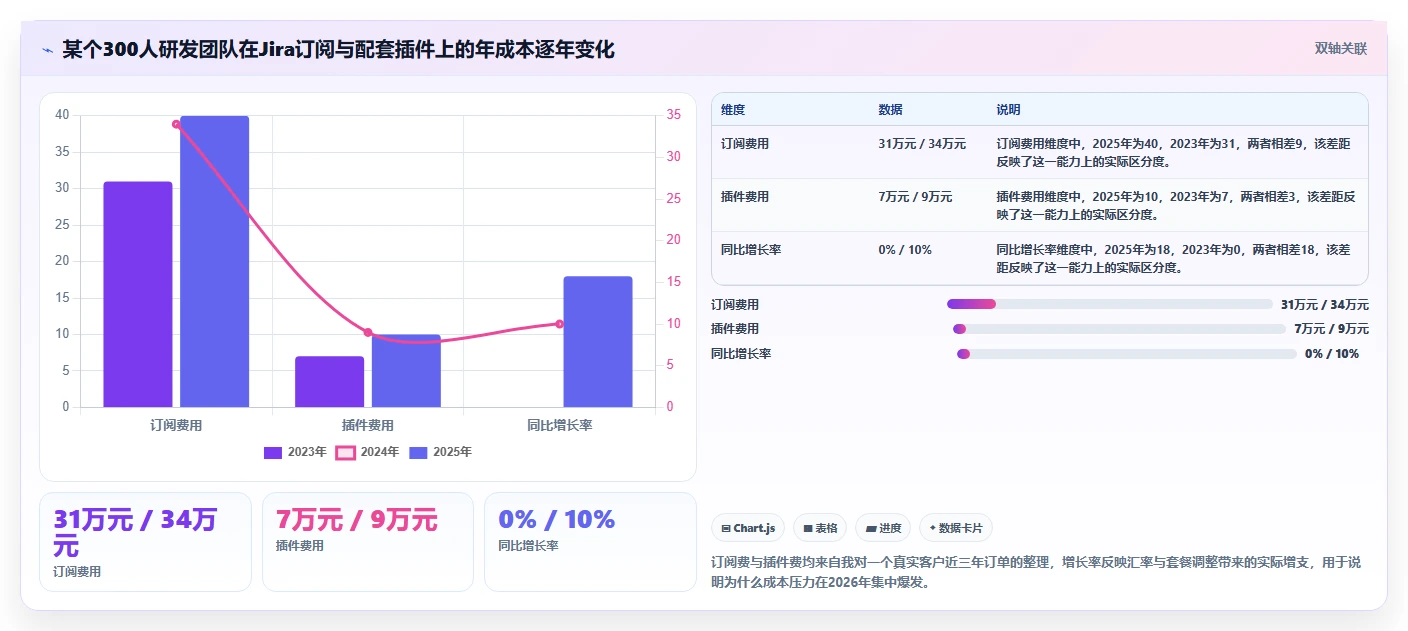Click the lightning icon beside the title

pyautogui.click(x=47, y=50)
